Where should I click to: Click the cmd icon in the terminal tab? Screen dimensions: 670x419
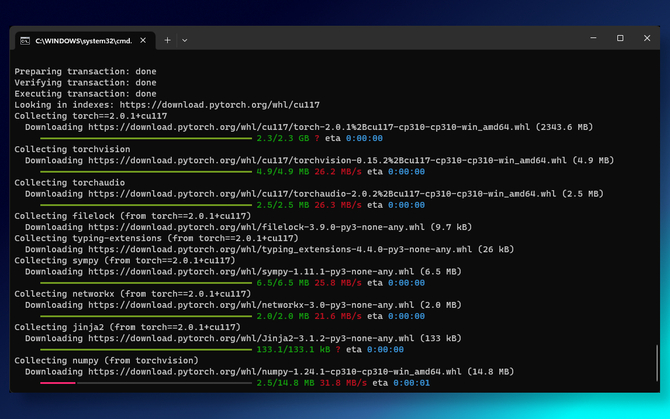(25, 41)
